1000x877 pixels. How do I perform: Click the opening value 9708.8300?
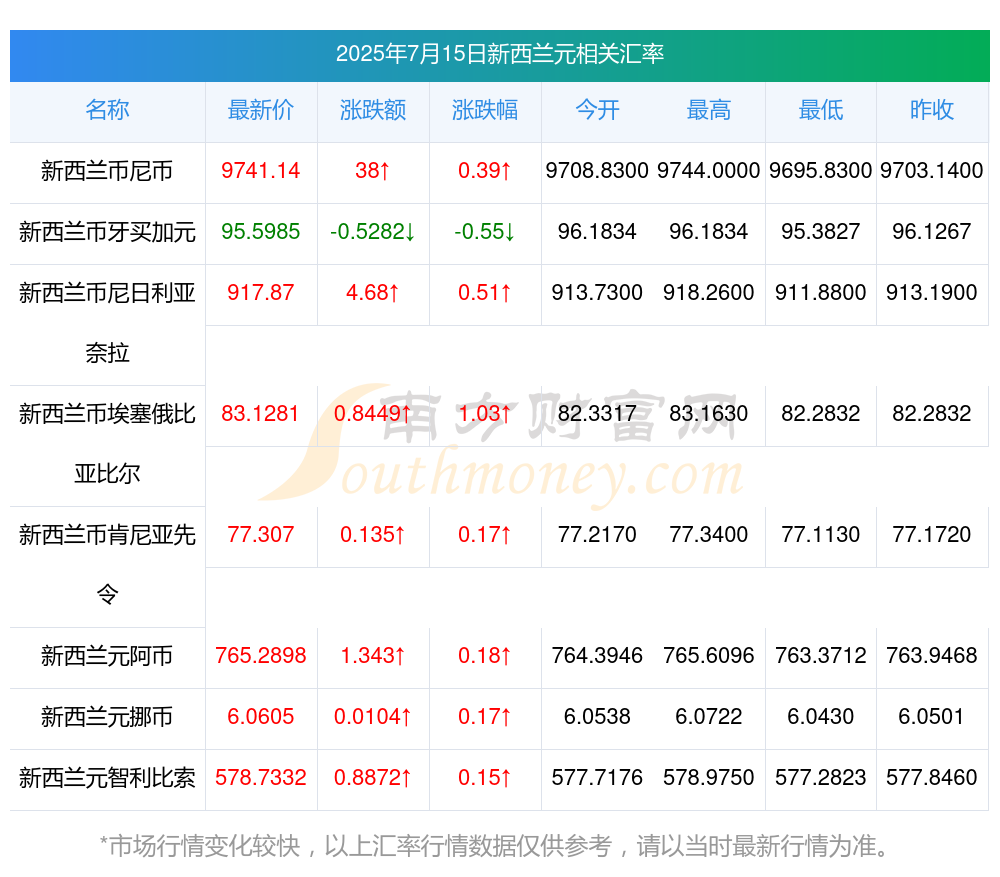pos(597,171)
